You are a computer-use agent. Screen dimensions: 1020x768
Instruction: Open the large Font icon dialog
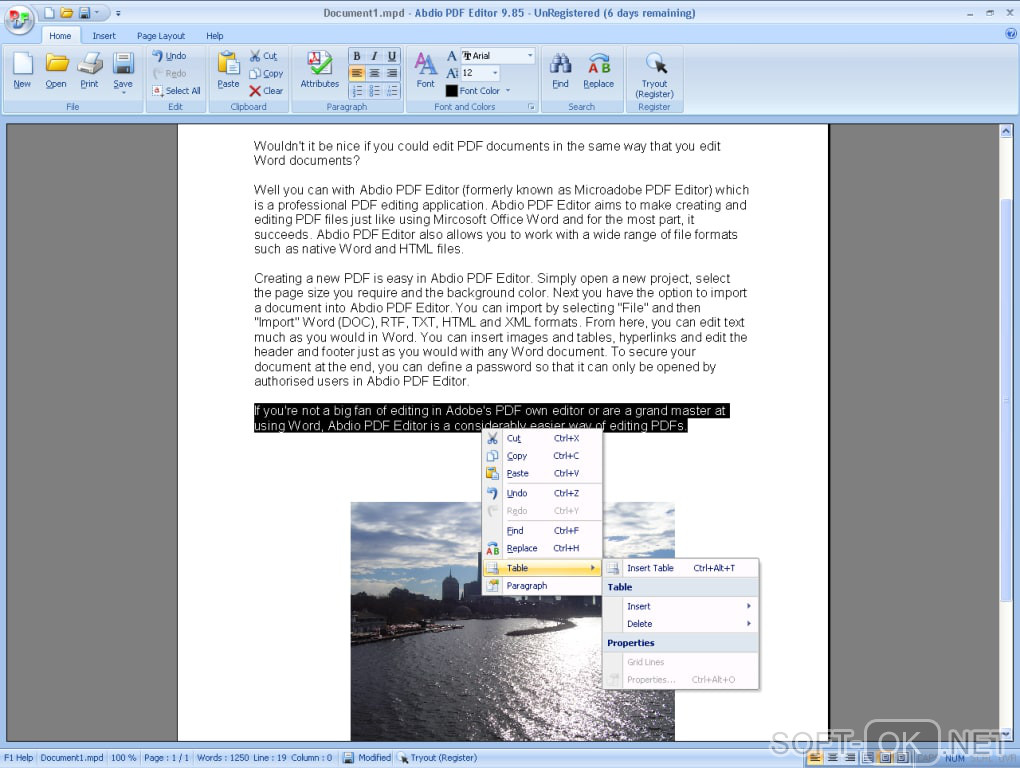point(425,70)
